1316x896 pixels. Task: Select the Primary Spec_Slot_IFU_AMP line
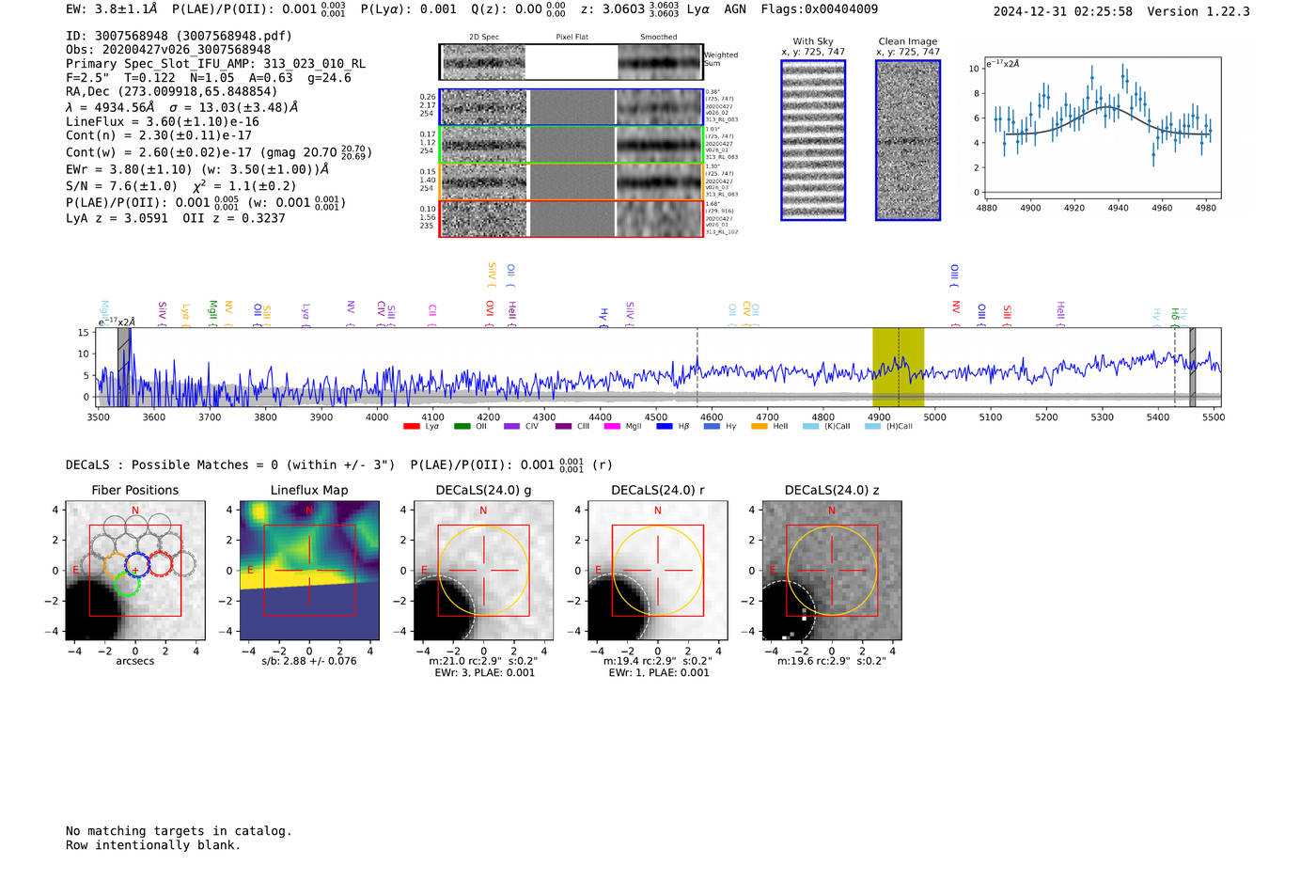(x=216, y=64)
